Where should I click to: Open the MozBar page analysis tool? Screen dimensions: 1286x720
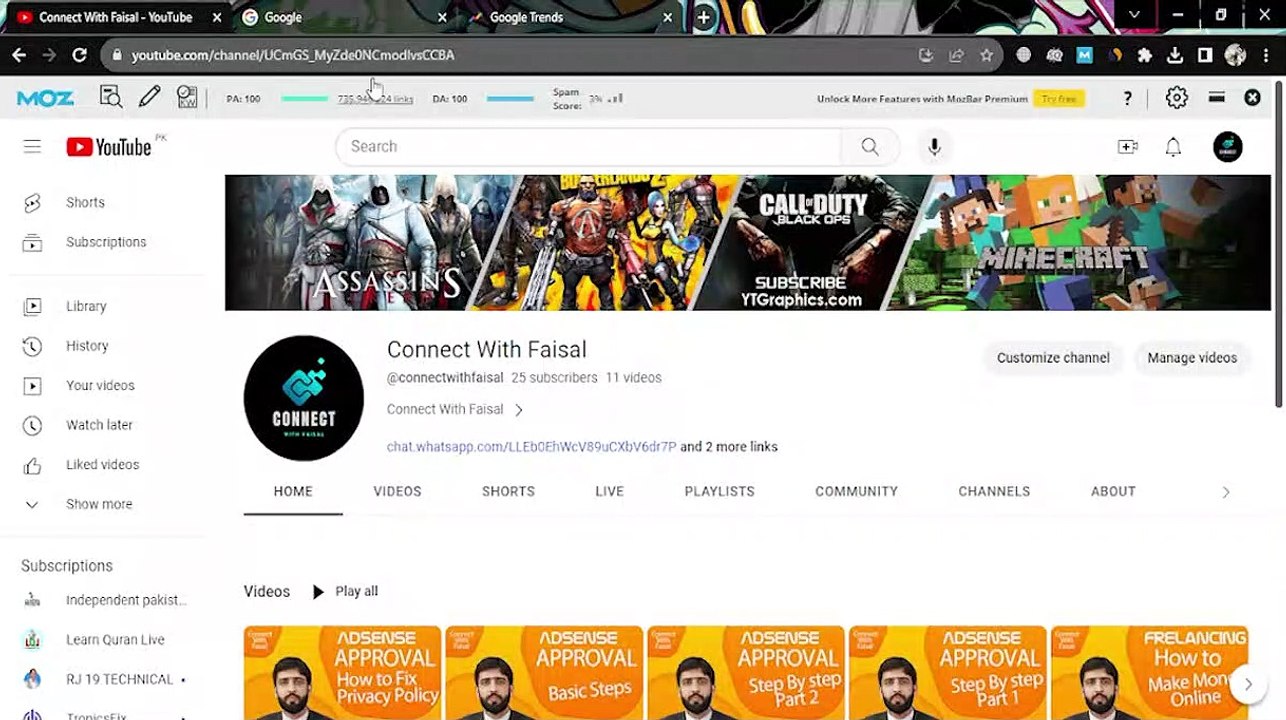tap(110, 97)
